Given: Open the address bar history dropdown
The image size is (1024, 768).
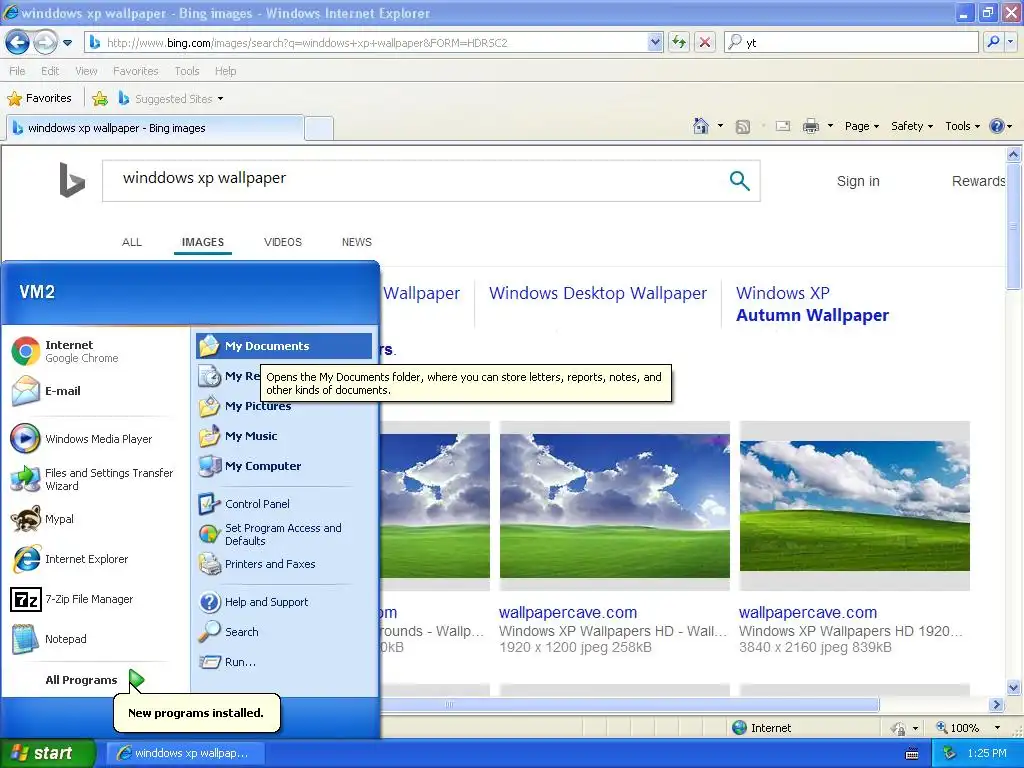Looking at the screenshot, I should [655, 42].
